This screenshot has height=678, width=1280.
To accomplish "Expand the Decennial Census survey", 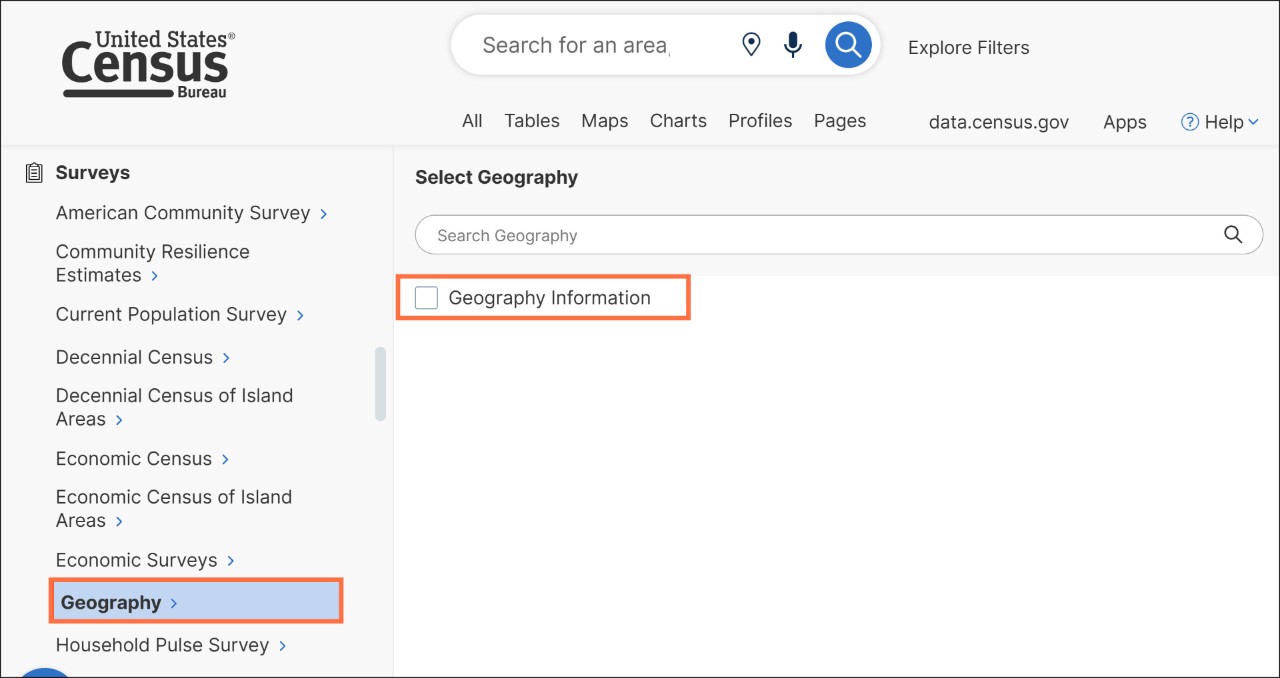I will point(134,357).
